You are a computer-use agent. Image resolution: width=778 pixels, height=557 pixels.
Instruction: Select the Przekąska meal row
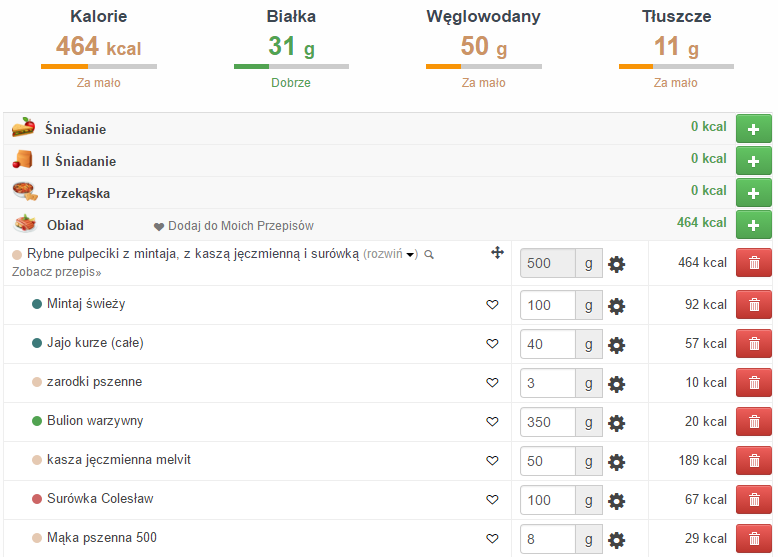pos(78,193)
